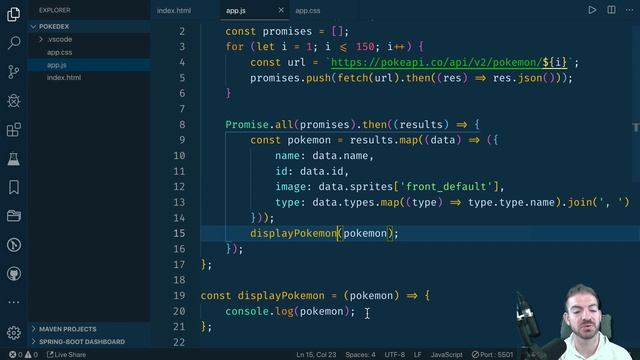Click the word displayPokemon on line 15
640x360 pixels.
[293, 233]
